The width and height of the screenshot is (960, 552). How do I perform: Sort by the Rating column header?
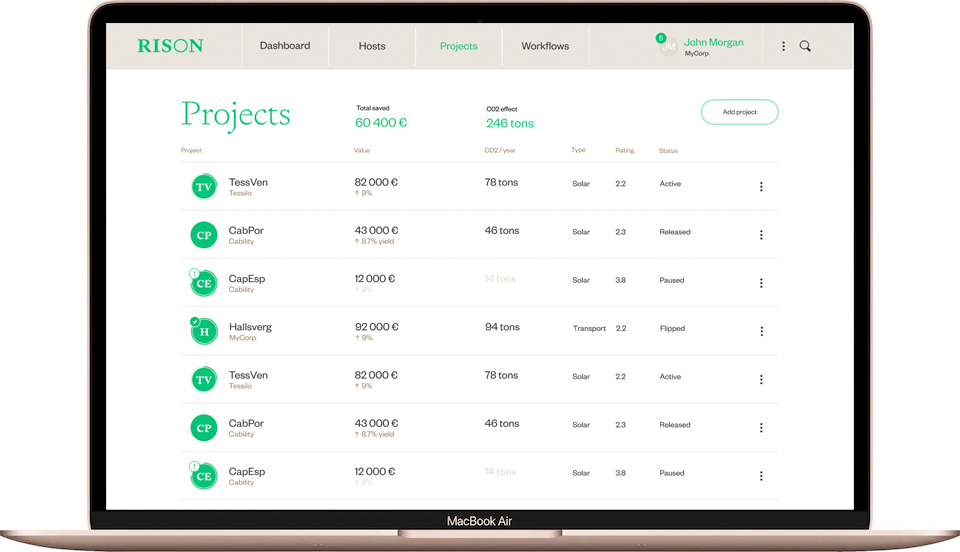point(624,151)
